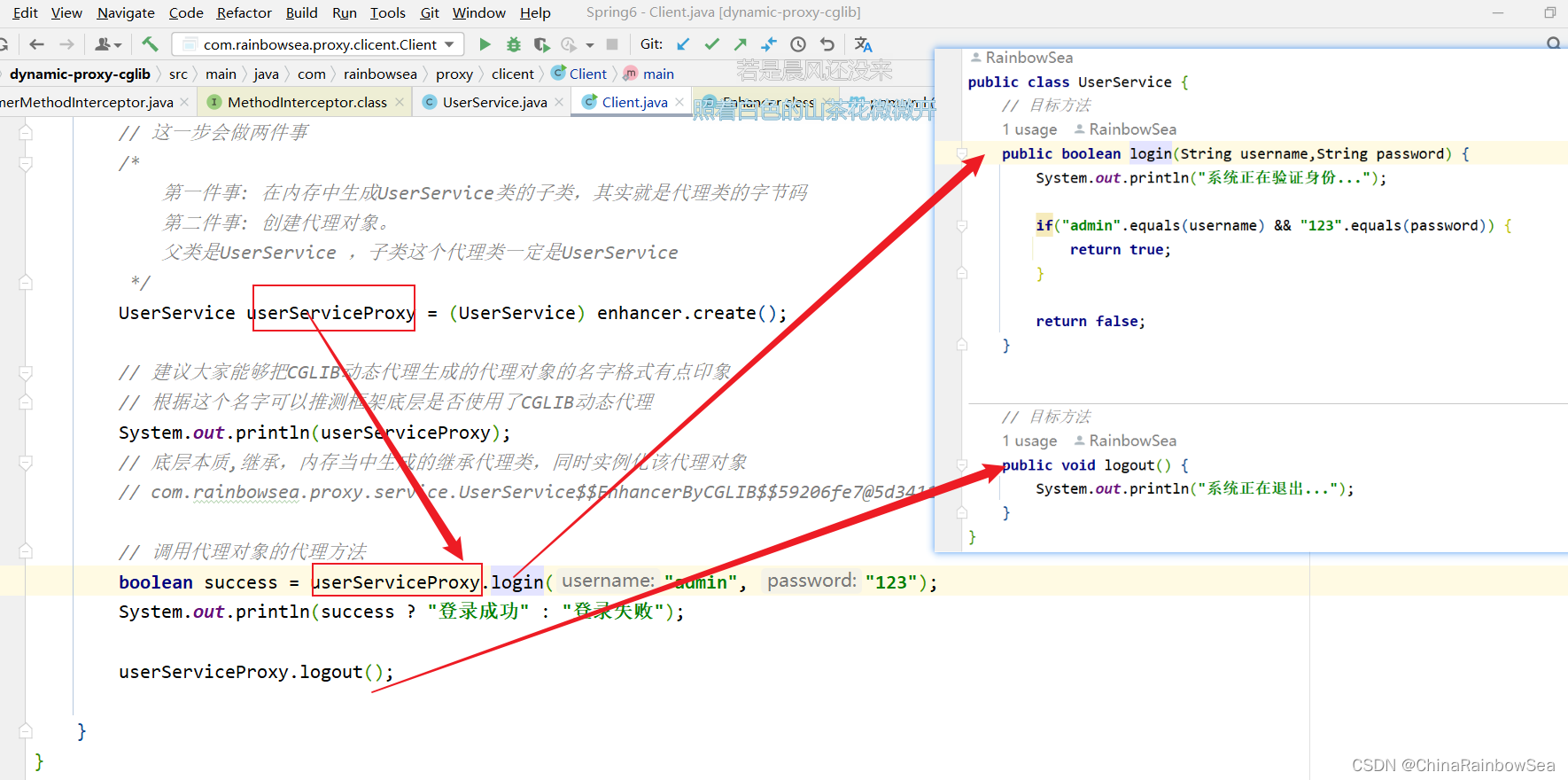Open Search Everywhere magnifier icon
Image resolution: width=1568 pixels, height=780 pixels.
point(1553,43)
